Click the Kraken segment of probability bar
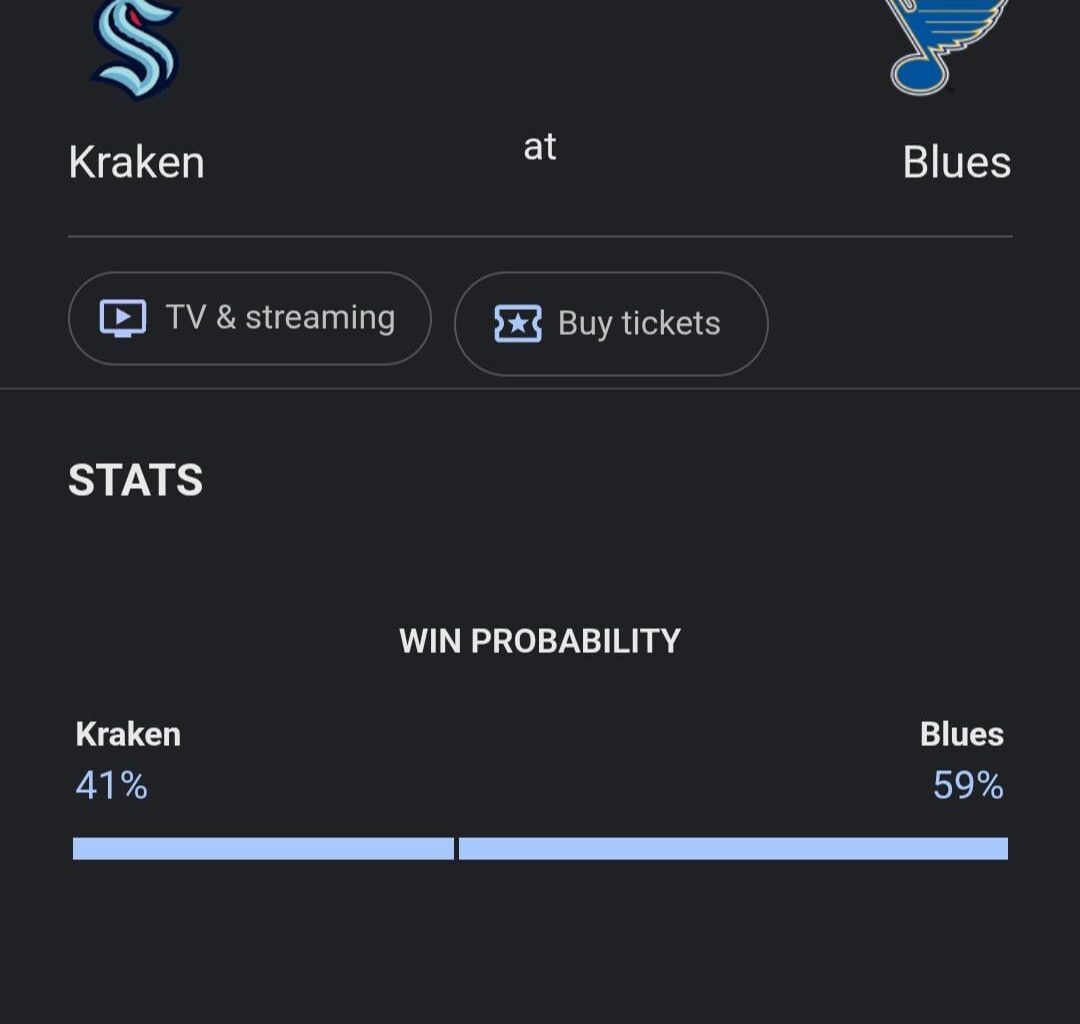Viewport: 1080px width, 1024px height. 263,849
